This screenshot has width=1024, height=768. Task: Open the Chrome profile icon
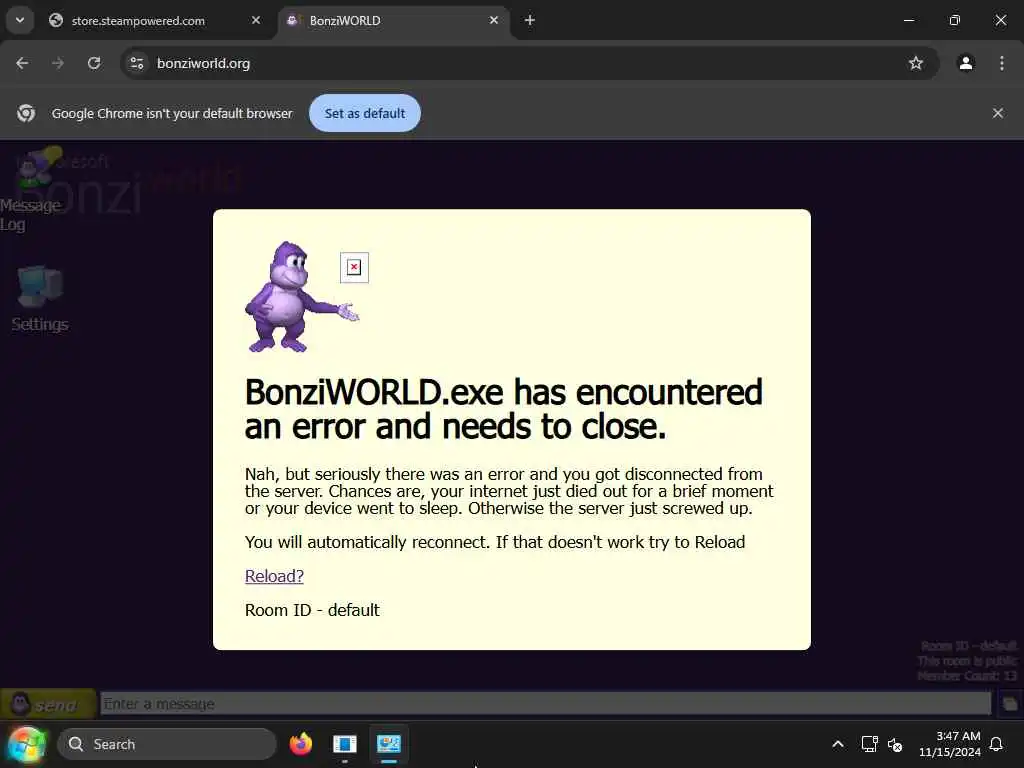pyautogui.click(x=966, y=63)
